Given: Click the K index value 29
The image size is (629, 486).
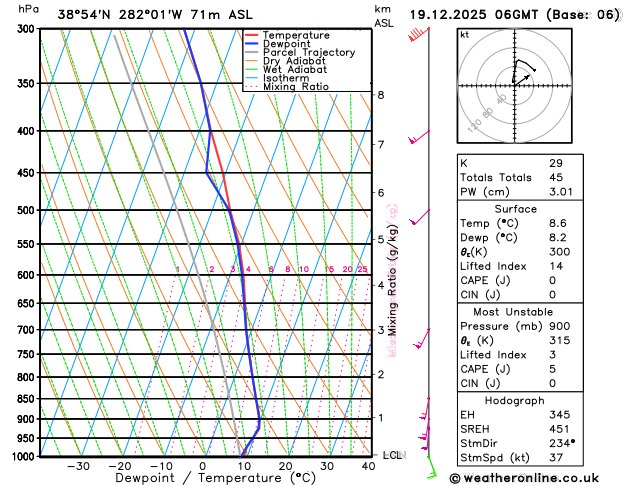Looking at the screenshot, I should [x=556, y=163].
